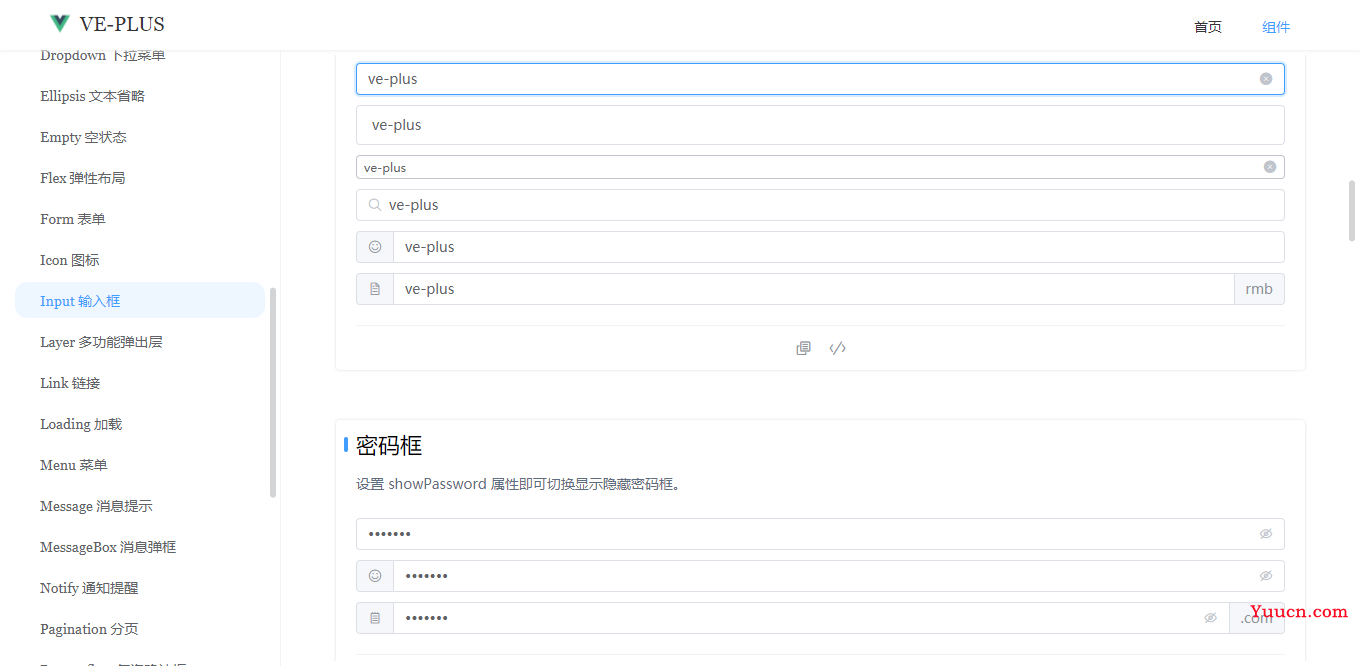This screenshot has width=1360, height=666.
Task: Click the sidebar scrollbar thumb
Action: click(273, 393)
